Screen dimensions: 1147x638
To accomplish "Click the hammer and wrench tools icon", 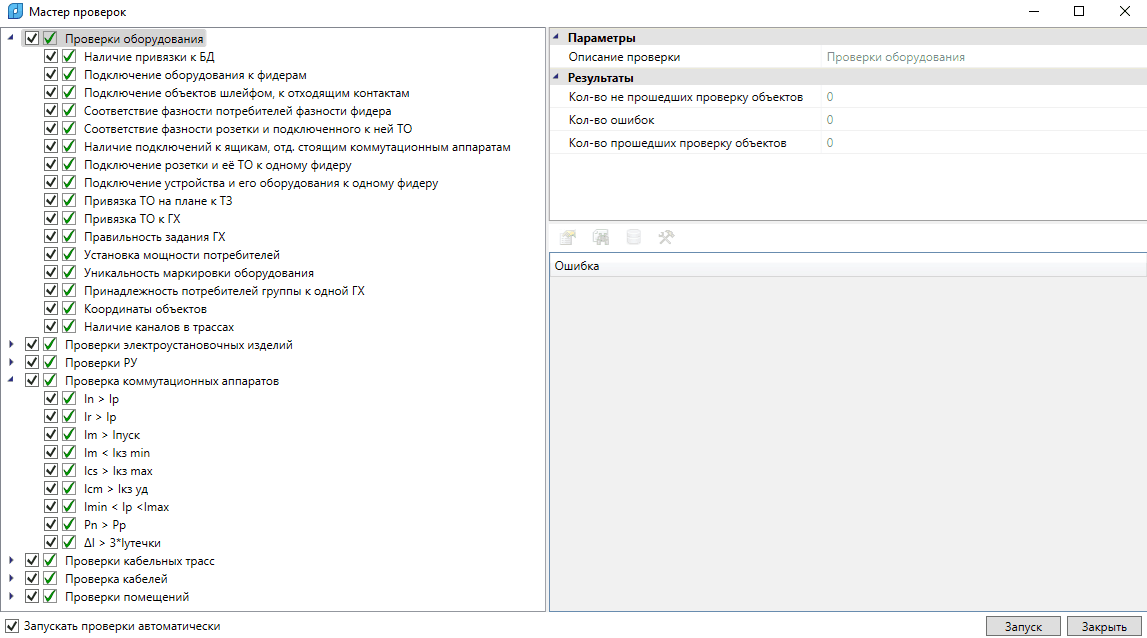I will tap(666, 238).
